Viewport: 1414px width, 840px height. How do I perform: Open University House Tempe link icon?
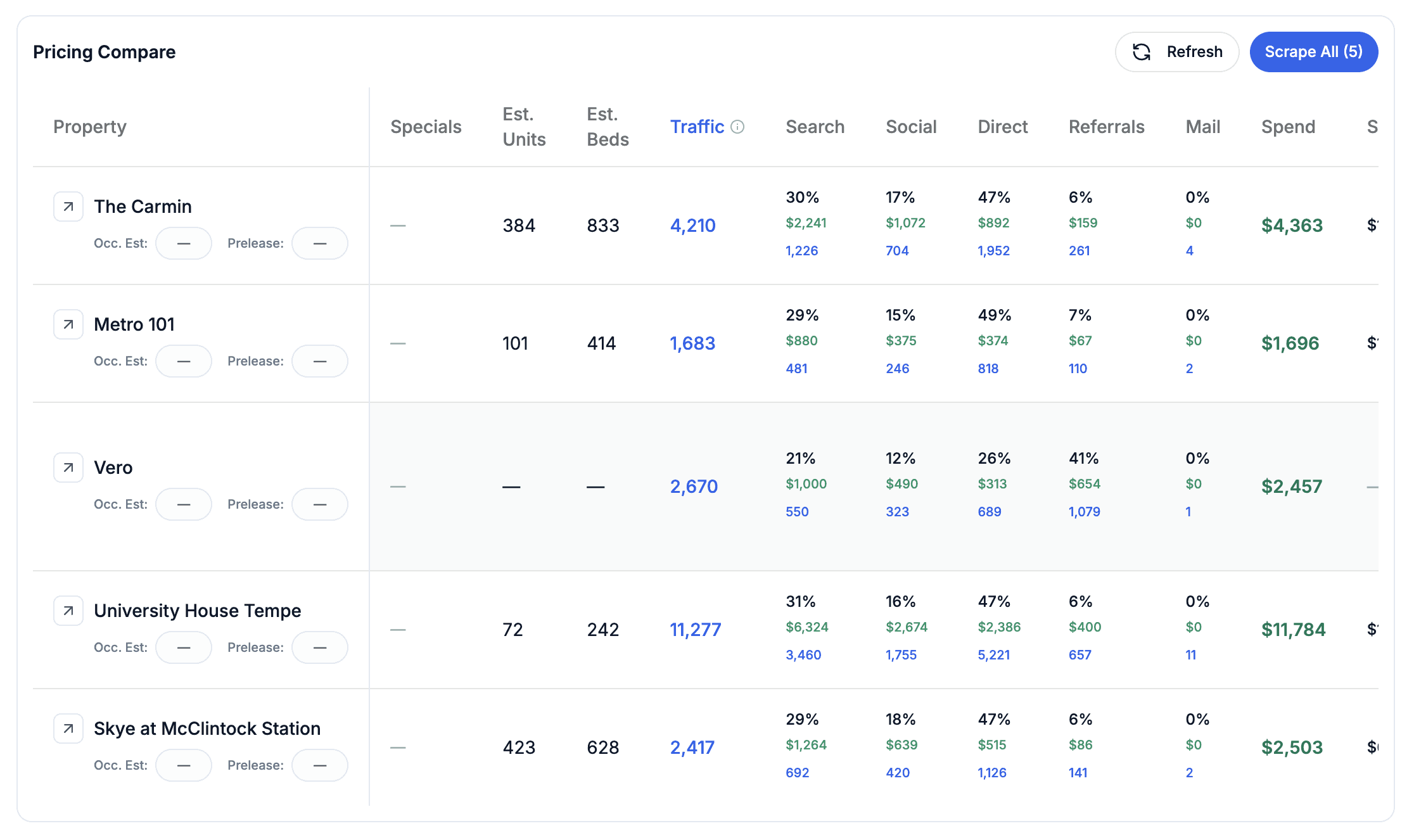tap(68, 611)
